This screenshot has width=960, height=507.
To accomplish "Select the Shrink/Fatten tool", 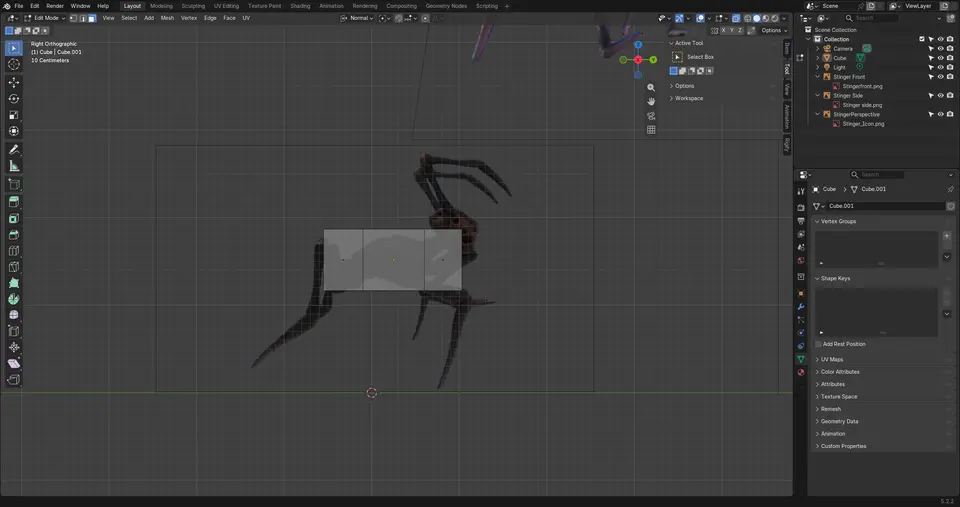I will (x=13, y=347).
